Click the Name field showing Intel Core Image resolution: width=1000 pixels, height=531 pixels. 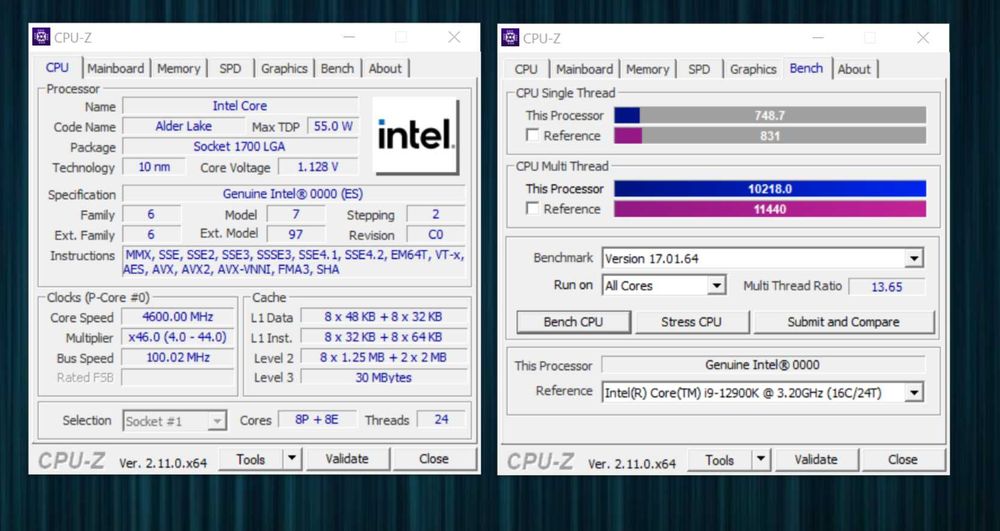[240, 106]
